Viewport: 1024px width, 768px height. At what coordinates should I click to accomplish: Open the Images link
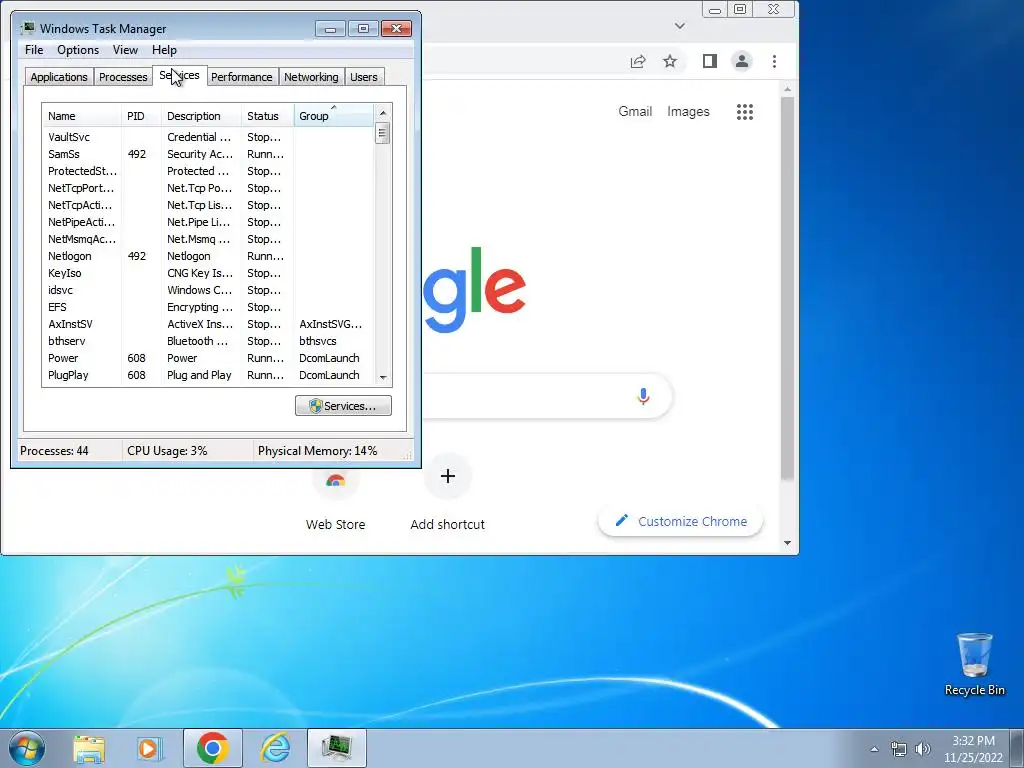(688, 112)
